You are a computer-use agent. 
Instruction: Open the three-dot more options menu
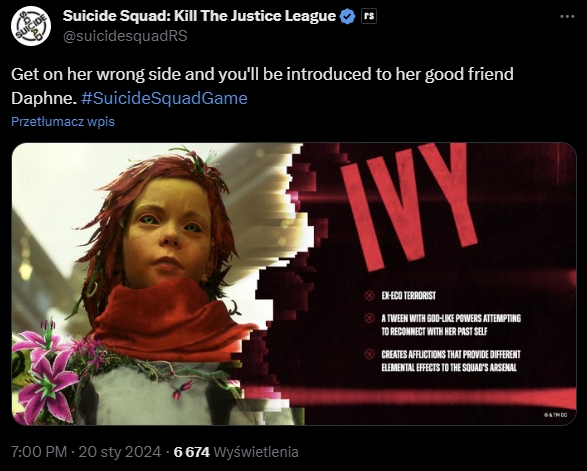pos(567,16)
